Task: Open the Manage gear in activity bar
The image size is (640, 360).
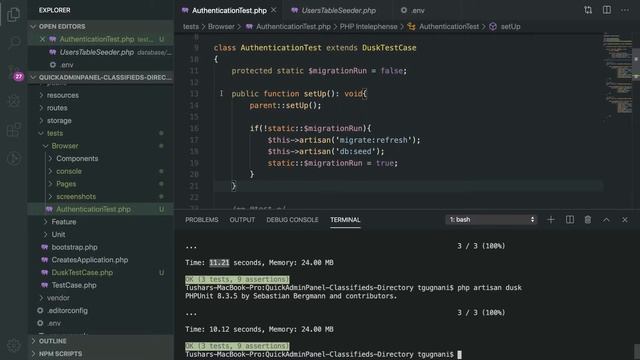Action: click(13, 345)
